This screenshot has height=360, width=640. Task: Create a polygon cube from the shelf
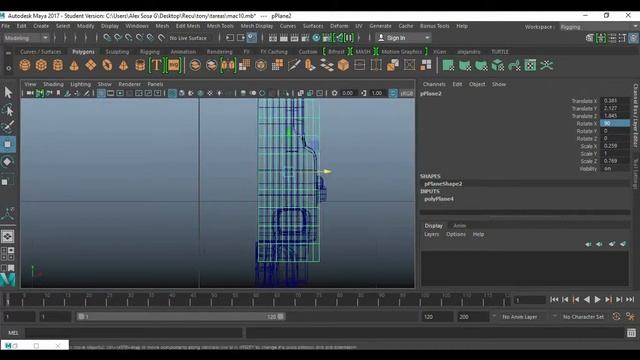tap(41, 65)
